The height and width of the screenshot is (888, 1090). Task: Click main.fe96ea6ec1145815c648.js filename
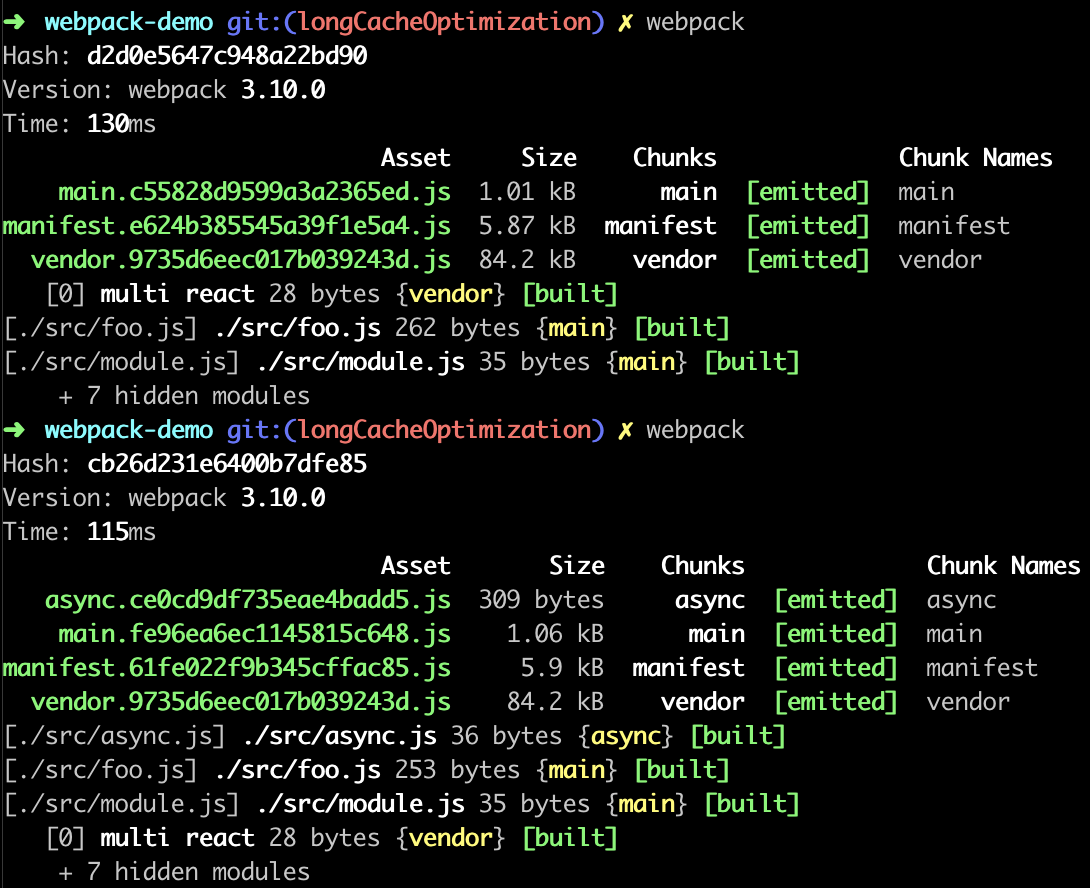click(x=254, y=634)
